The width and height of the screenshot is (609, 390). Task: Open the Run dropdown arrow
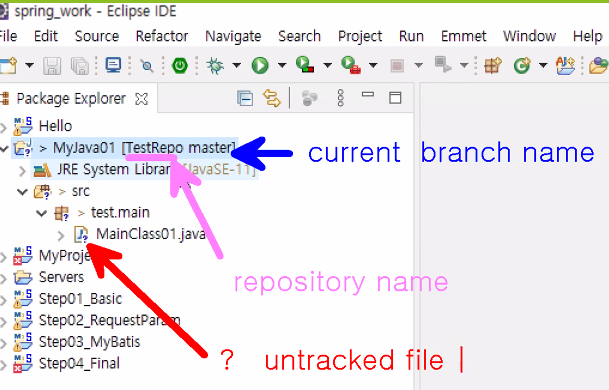click(282, 65)
